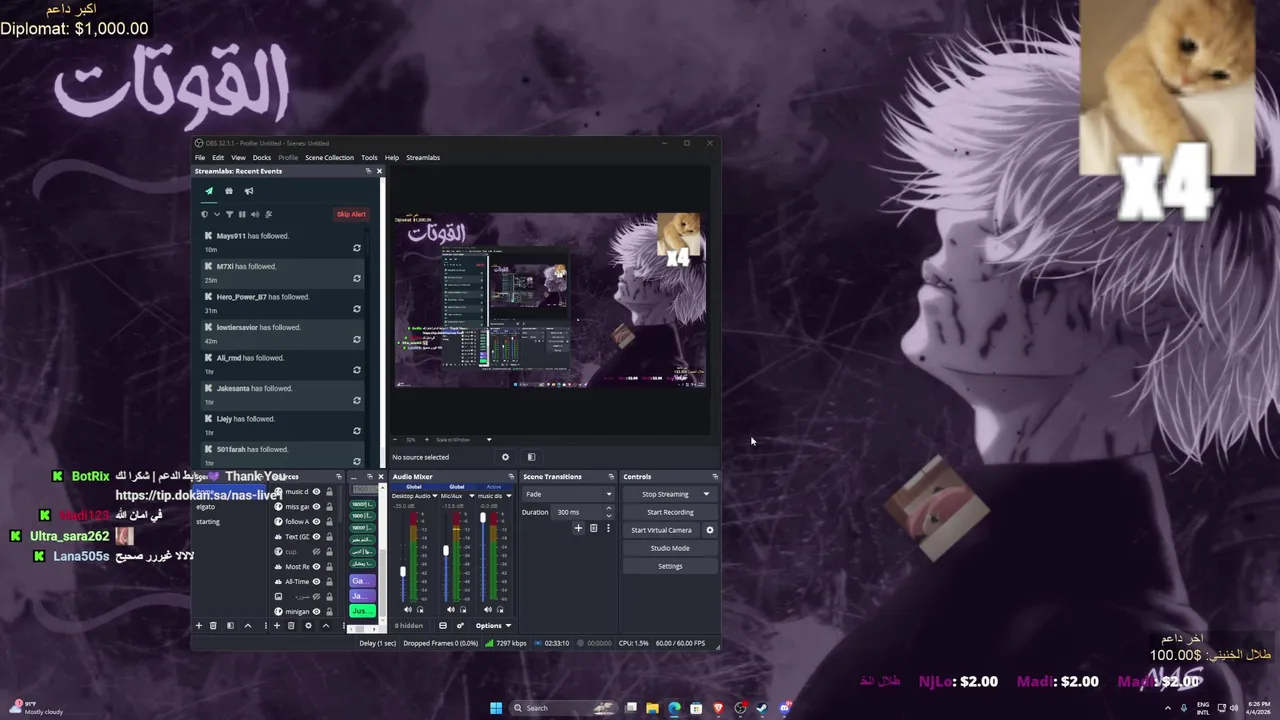Viewport: 1280px width, 720px height.
Task: Click the shield icon in events toolbar
Action: [x=205, y=214]
